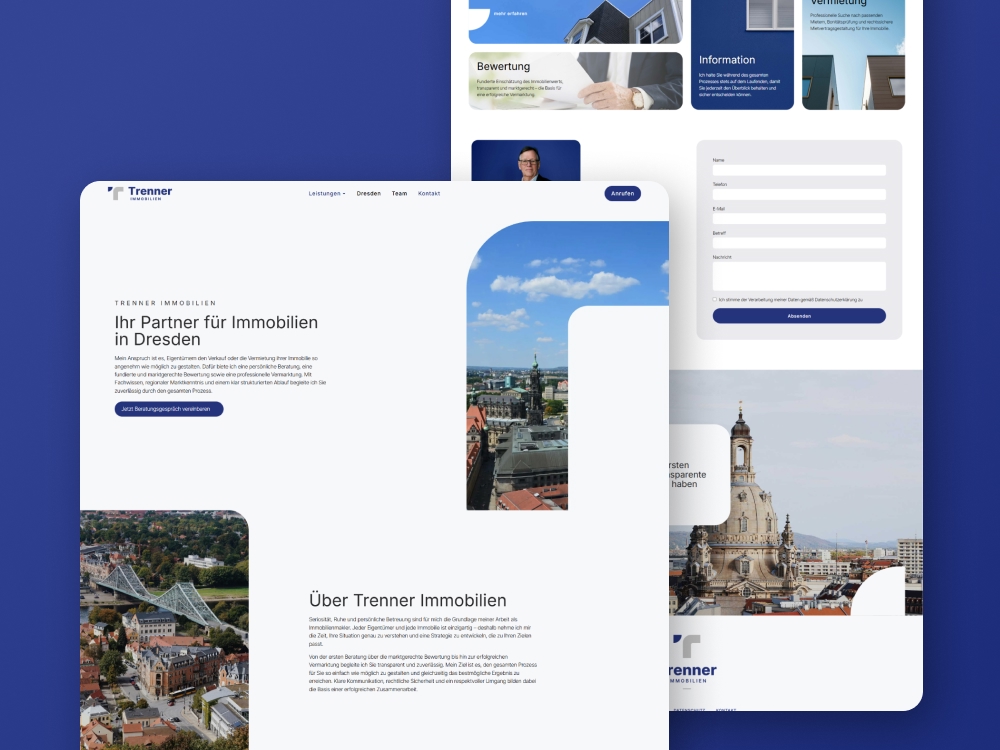Click inside the Nachricht message box
This screenshot has width=1000, height=750.
[x=798, y=274]
